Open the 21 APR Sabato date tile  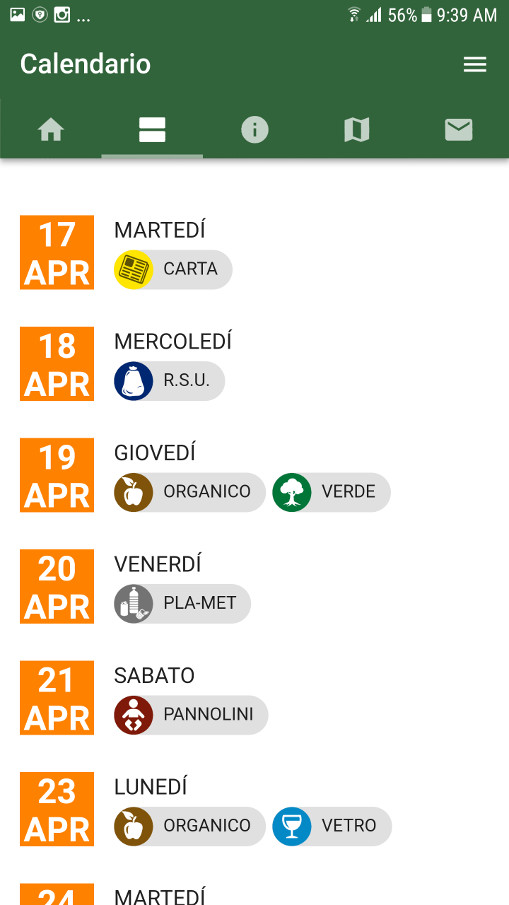57,698
